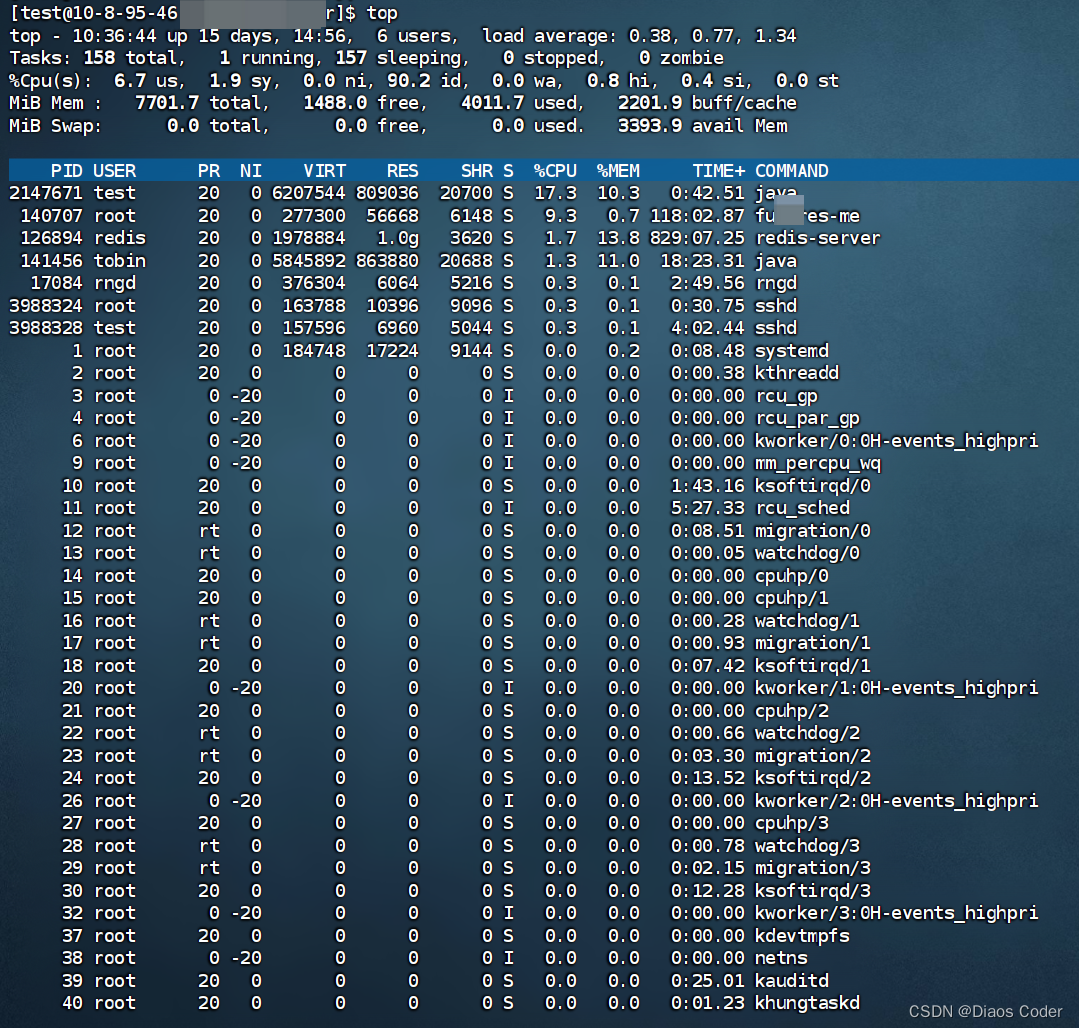The height and width of the screenshot is (1028, 1079).
Task: Click the %MEM column header
Action: [x=618, y=171]
